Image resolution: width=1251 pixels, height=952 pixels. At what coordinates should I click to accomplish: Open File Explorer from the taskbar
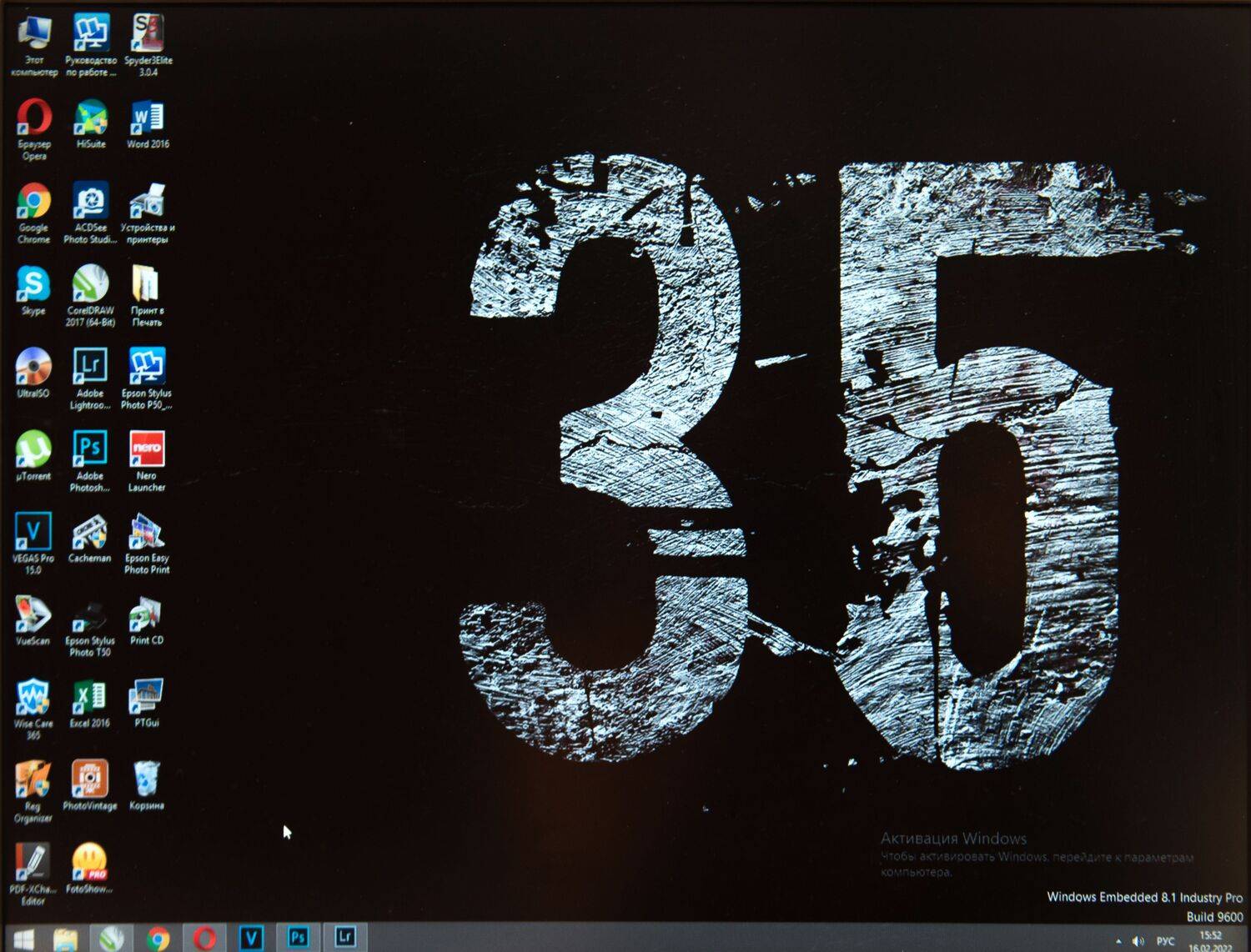(65, 939)
